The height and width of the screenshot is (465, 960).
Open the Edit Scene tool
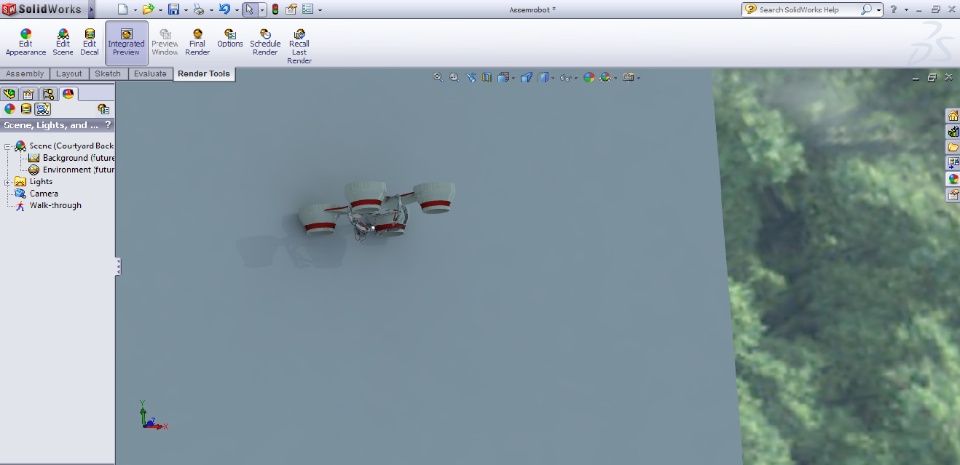point(63,42)
